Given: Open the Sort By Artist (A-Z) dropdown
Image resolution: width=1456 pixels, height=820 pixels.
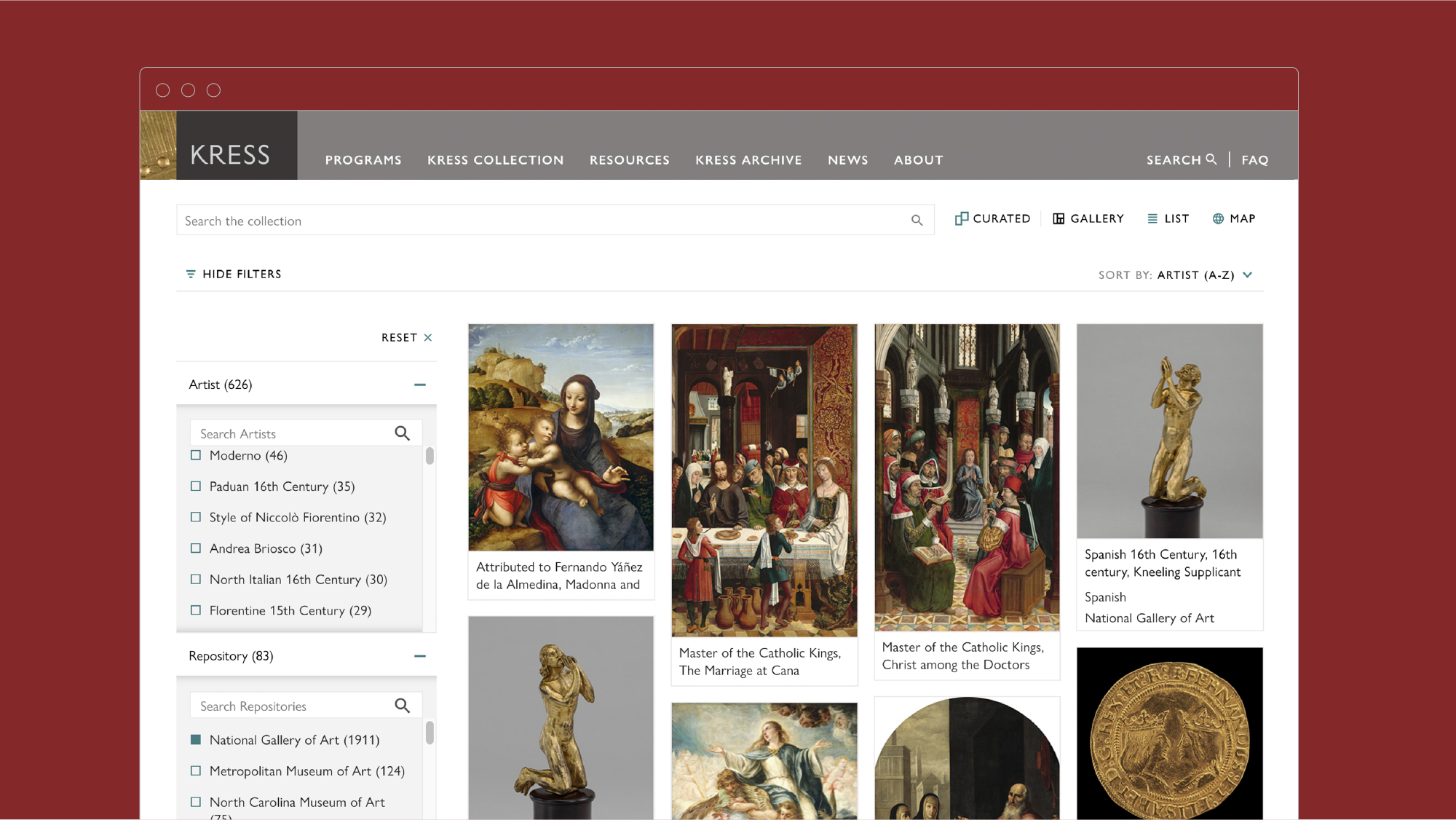Looking at the screenshot, I should pos(1176,275).
